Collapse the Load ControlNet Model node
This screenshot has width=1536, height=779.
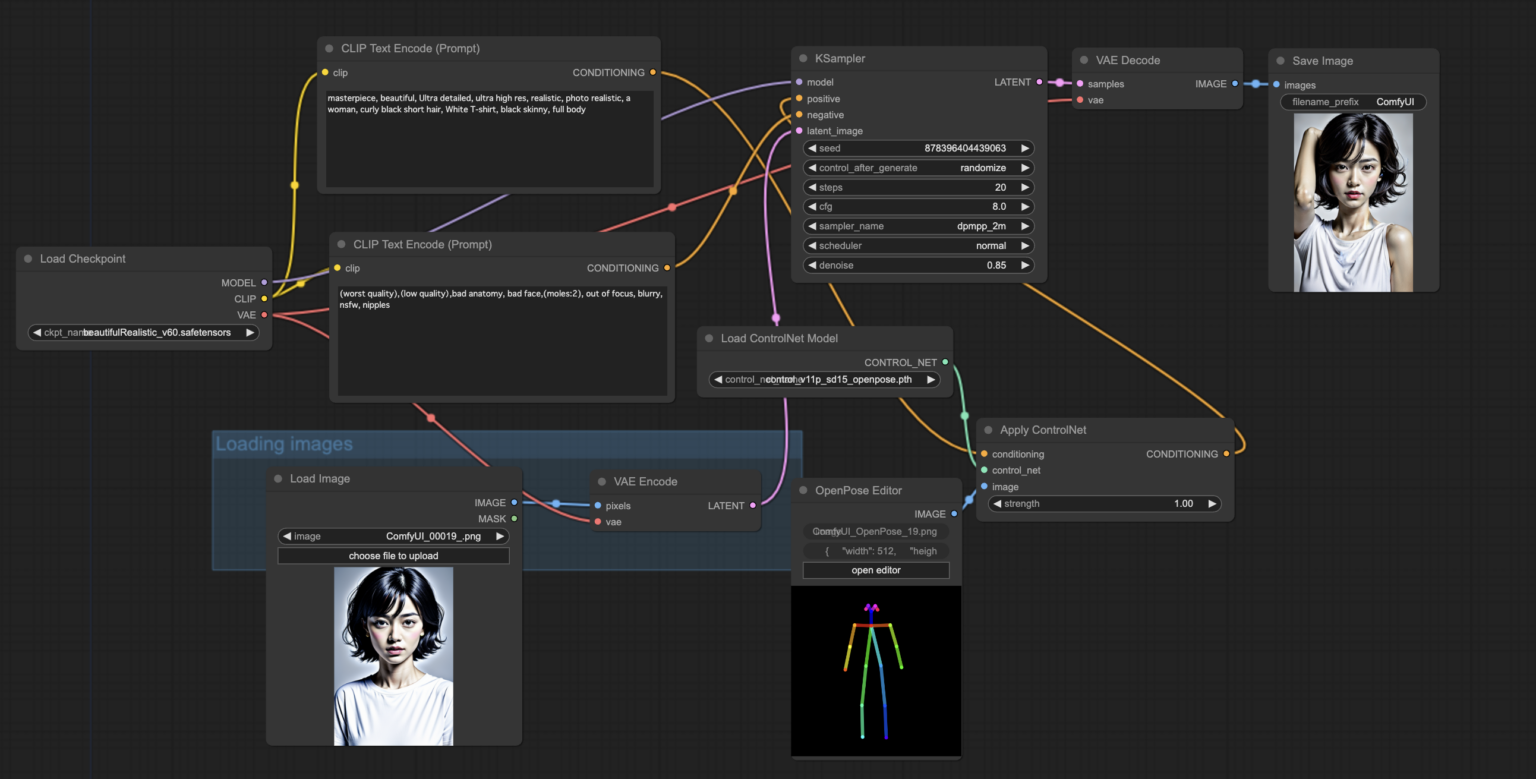pyautogui.click(x=709, y=339)
